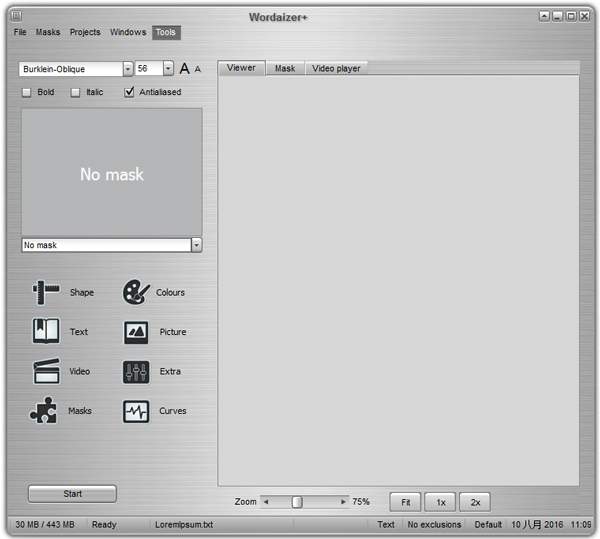
Task: Expand the Burklein-Oblique font dropdown
Action: [x=128, y=69]
